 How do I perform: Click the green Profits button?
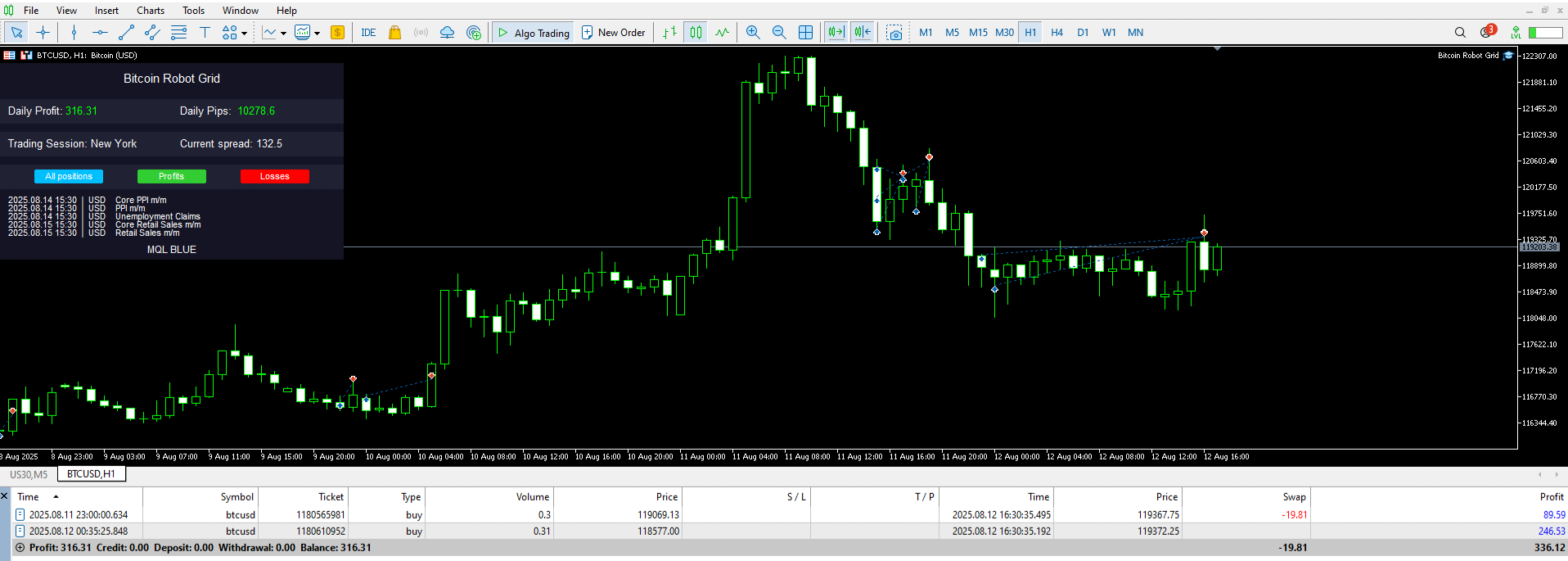[x=171, y=176]
